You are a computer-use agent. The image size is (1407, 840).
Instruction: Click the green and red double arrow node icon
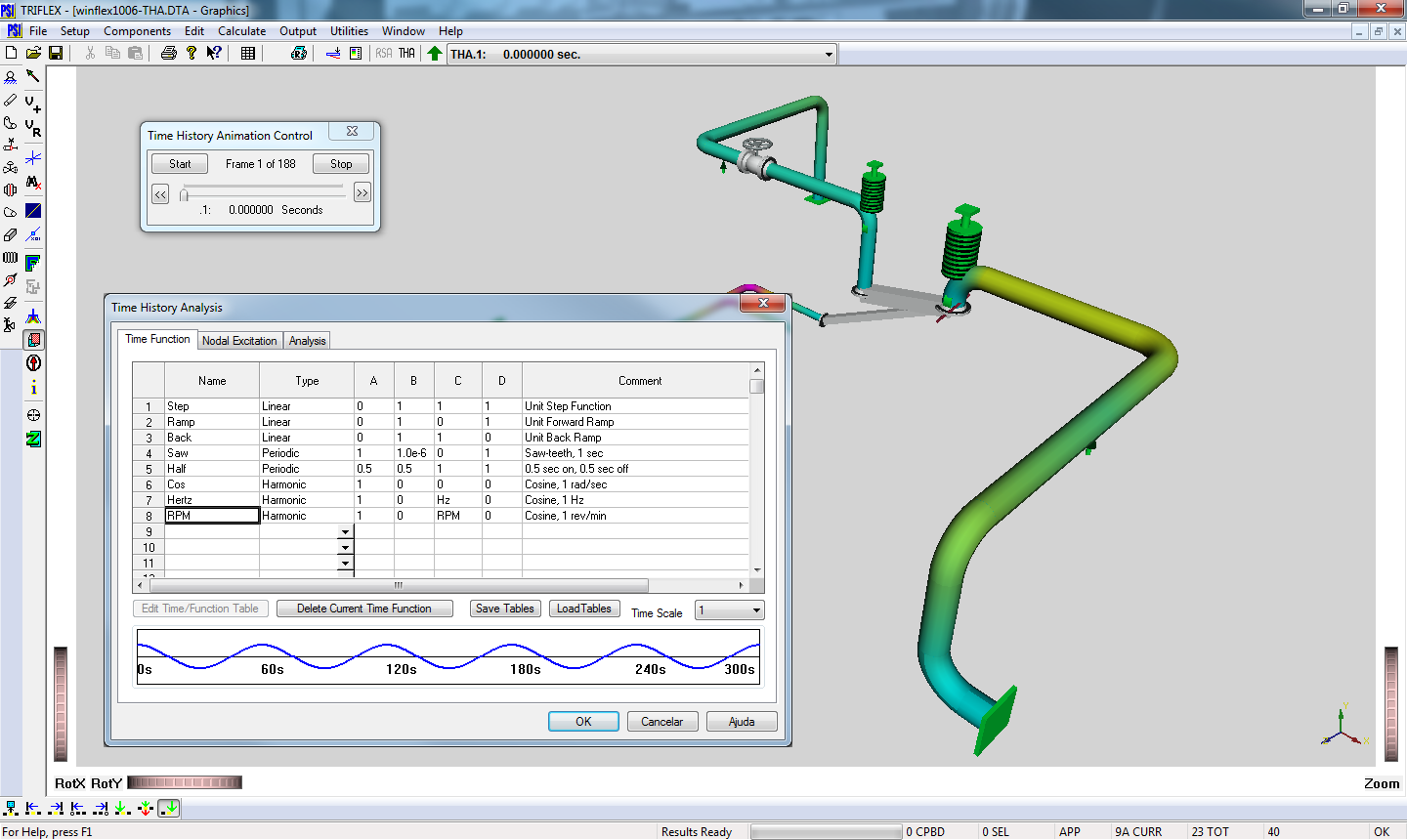pos(145,808)
